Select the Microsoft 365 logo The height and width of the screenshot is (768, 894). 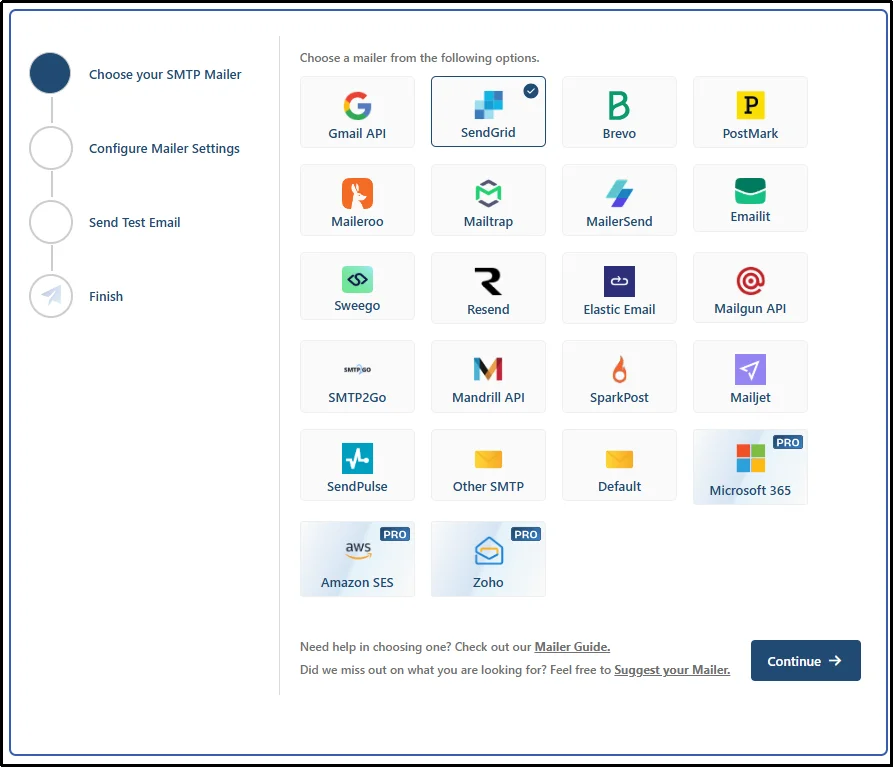tap(750, 458)
